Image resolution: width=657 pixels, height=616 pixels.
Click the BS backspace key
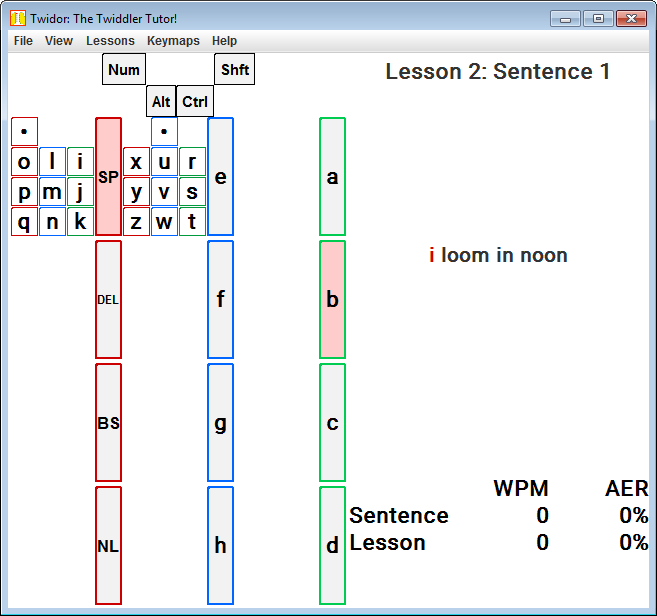(109, 422)
